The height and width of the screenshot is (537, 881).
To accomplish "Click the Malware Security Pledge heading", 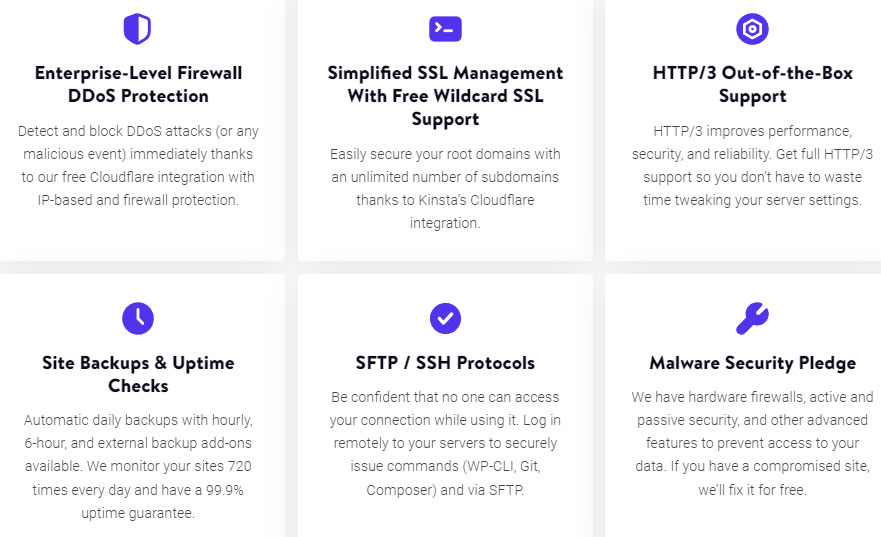I will [752, 363].
